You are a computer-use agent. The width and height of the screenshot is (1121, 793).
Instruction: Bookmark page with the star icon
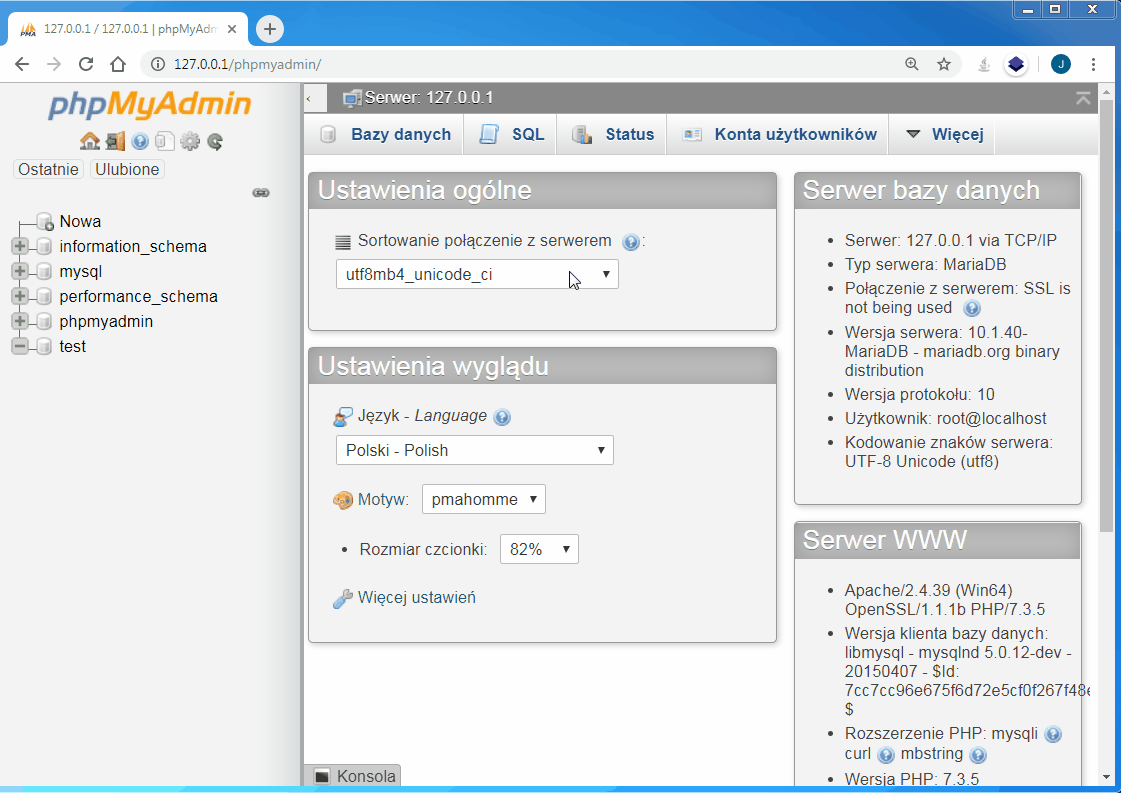[x=944, y=64]
